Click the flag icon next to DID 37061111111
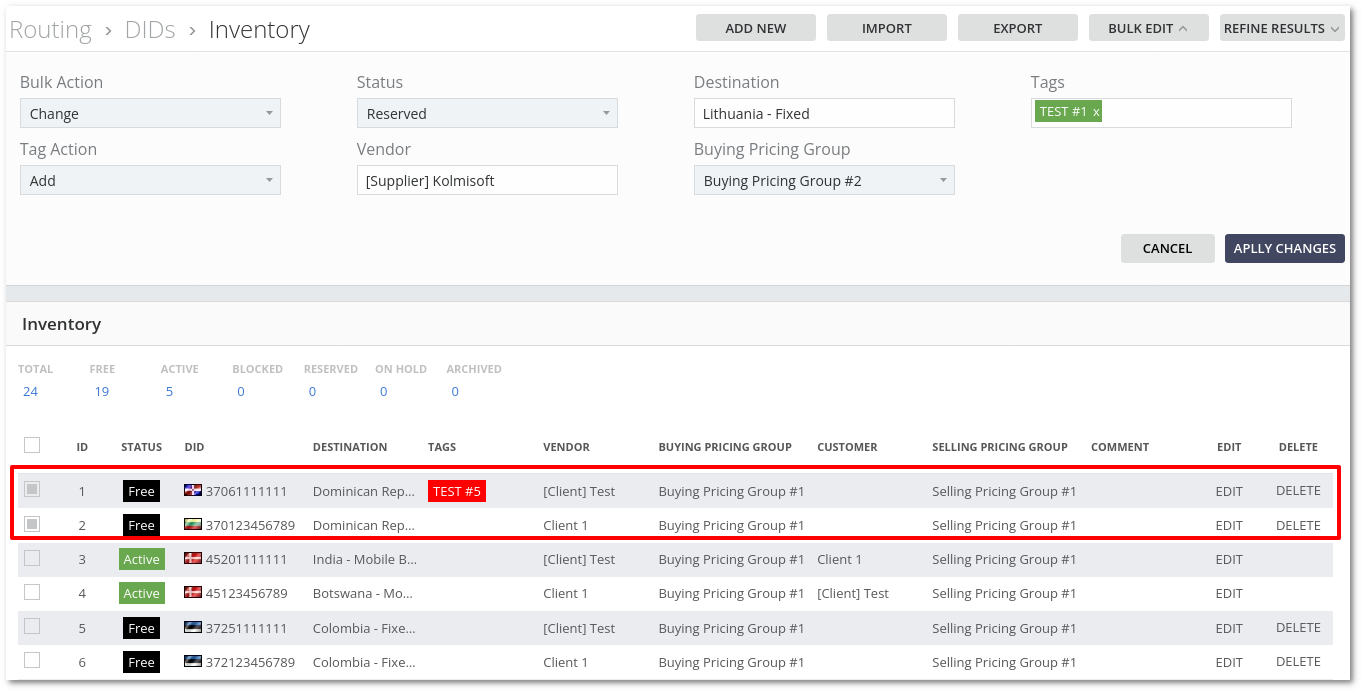This screenshot has height=692, width=1362. click(x=193, y=491)
